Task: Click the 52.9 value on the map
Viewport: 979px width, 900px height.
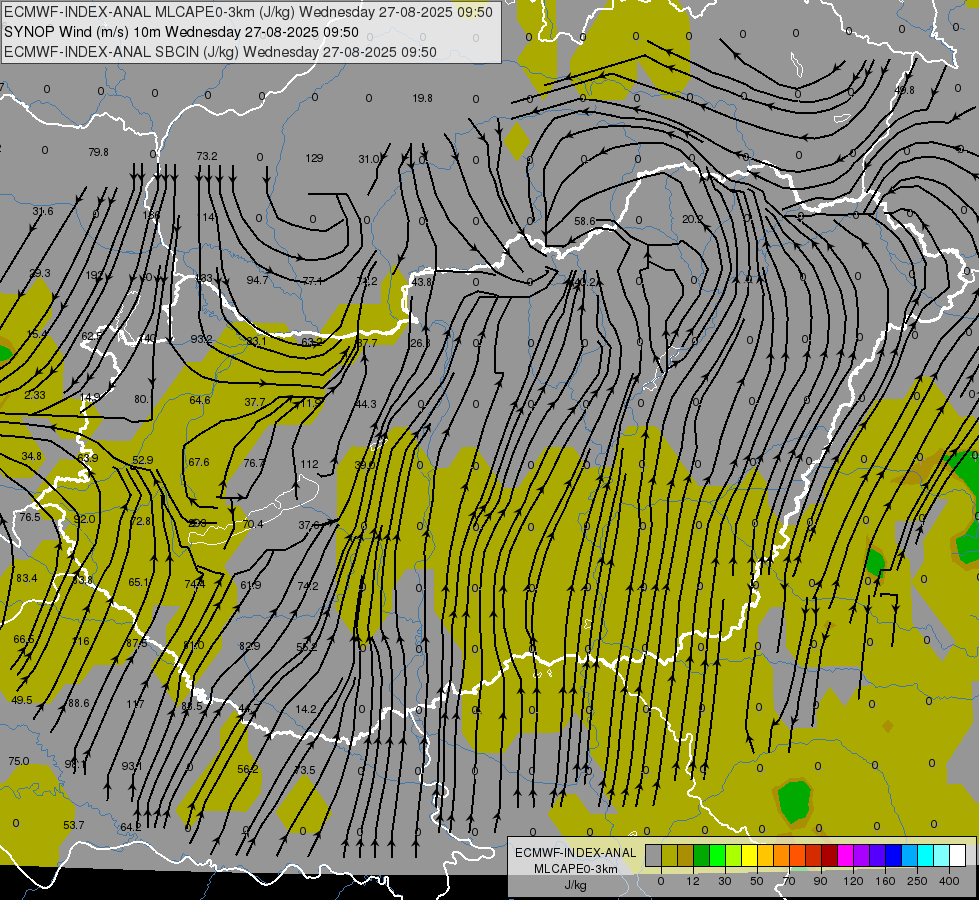Action: click(x=142, y=460)
